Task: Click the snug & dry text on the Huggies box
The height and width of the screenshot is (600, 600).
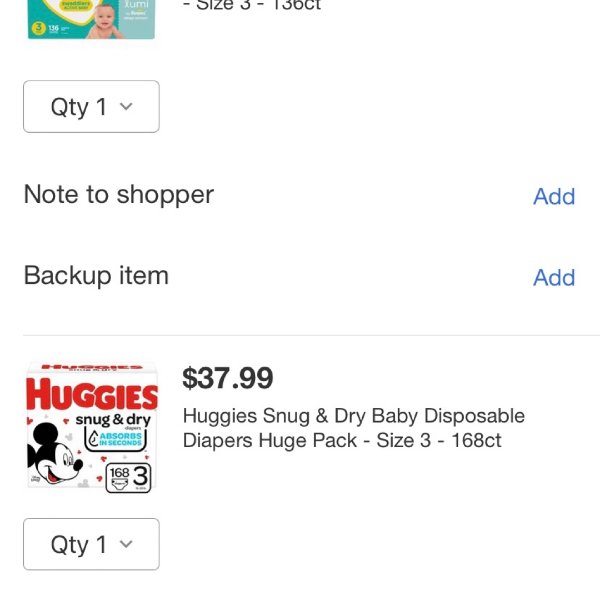Action: (113, 420)
